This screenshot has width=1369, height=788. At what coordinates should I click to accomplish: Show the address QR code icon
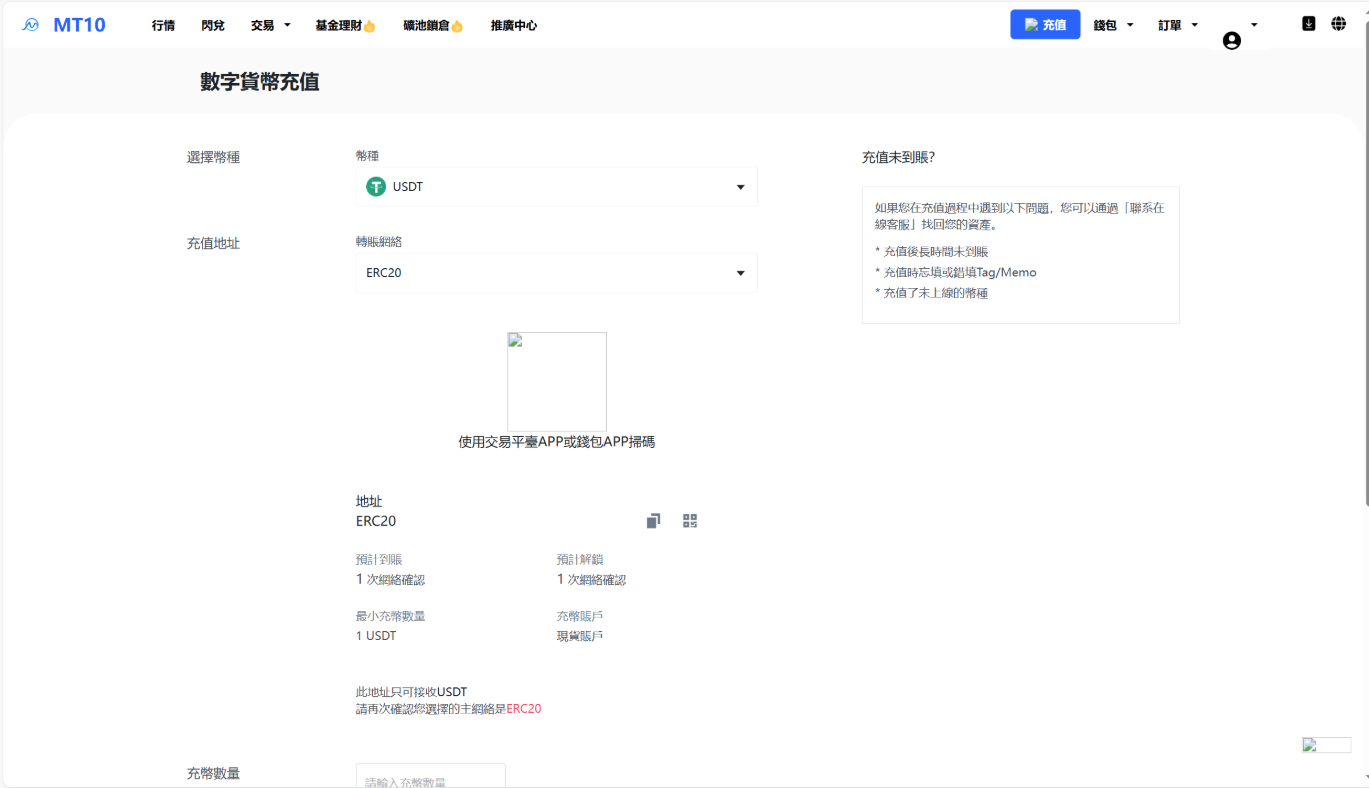[690, 521]
